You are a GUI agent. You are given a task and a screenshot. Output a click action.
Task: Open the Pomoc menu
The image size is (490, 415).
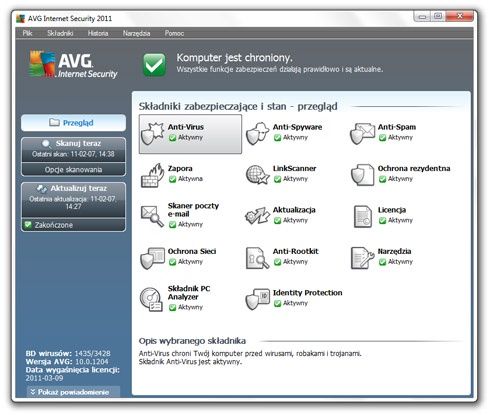point(174,33)
